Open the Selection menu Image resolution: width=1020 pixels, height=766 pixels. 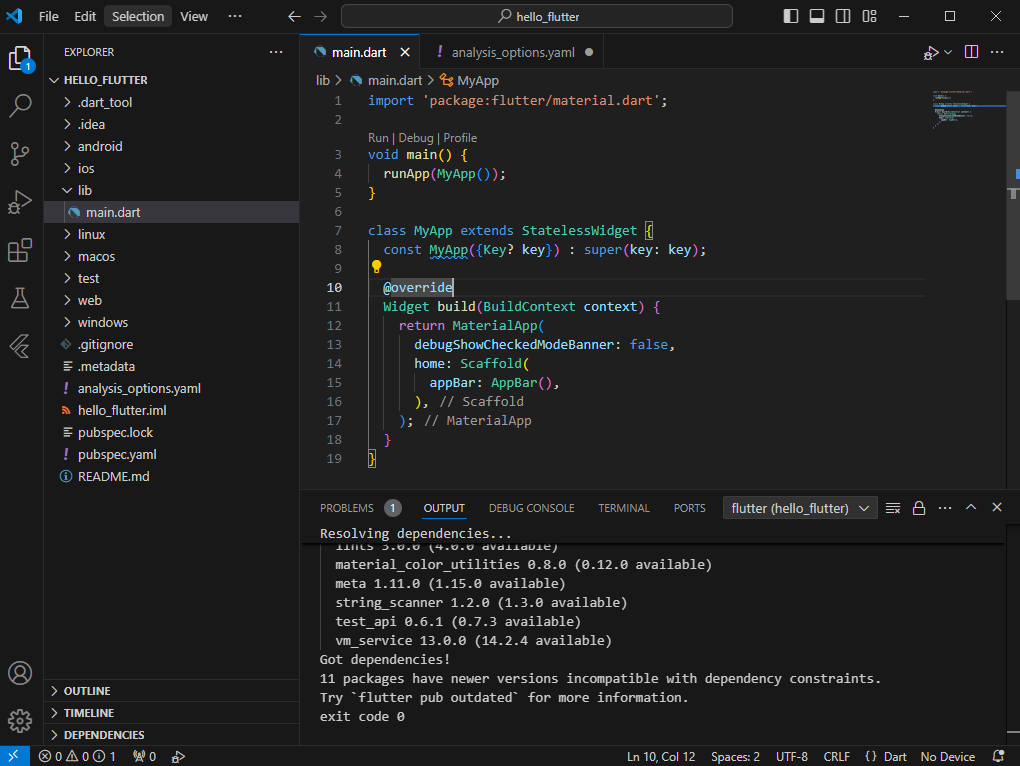[138, 16]
